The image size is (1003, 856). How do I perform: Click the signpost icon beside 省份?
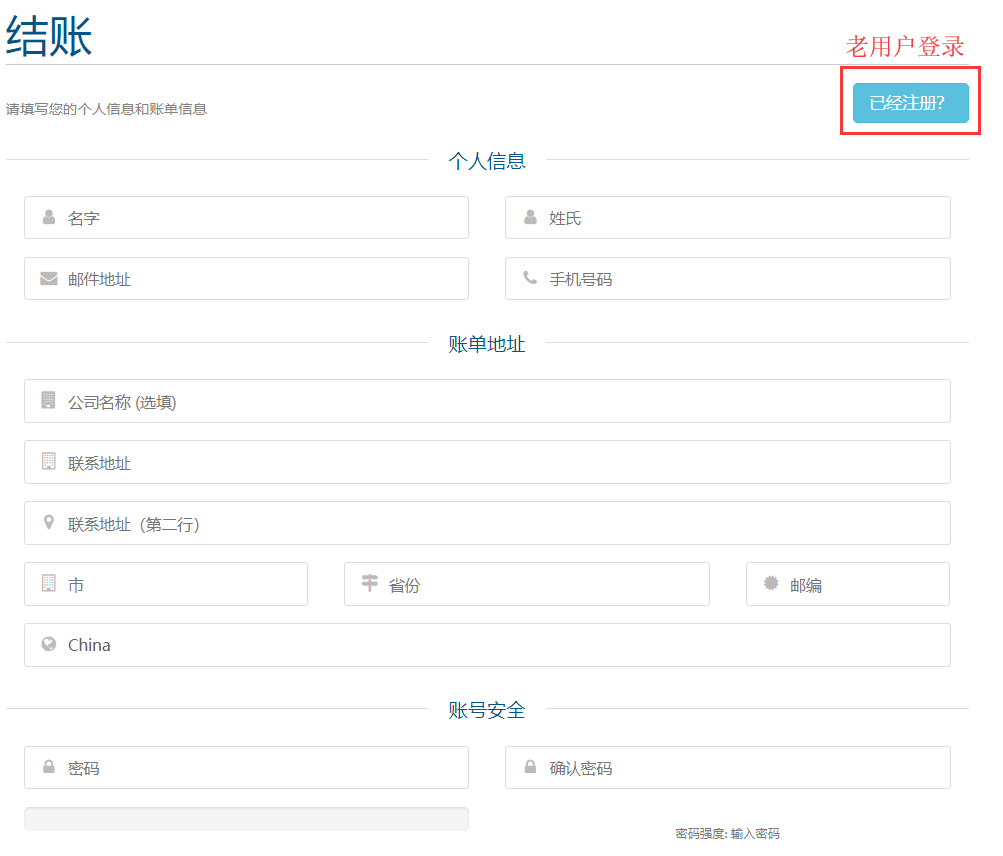[x=370, y=583]
